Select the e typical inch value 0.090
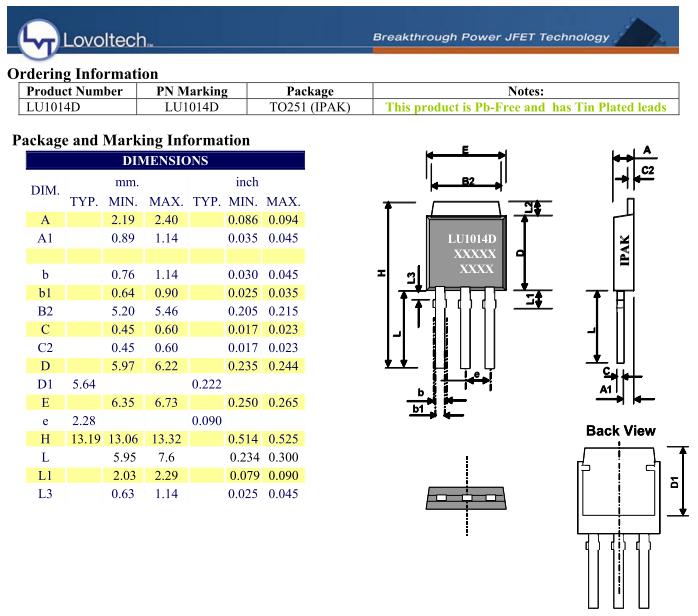Image resolution: width=698 pixels, height=616 pixels. (207, 421)
